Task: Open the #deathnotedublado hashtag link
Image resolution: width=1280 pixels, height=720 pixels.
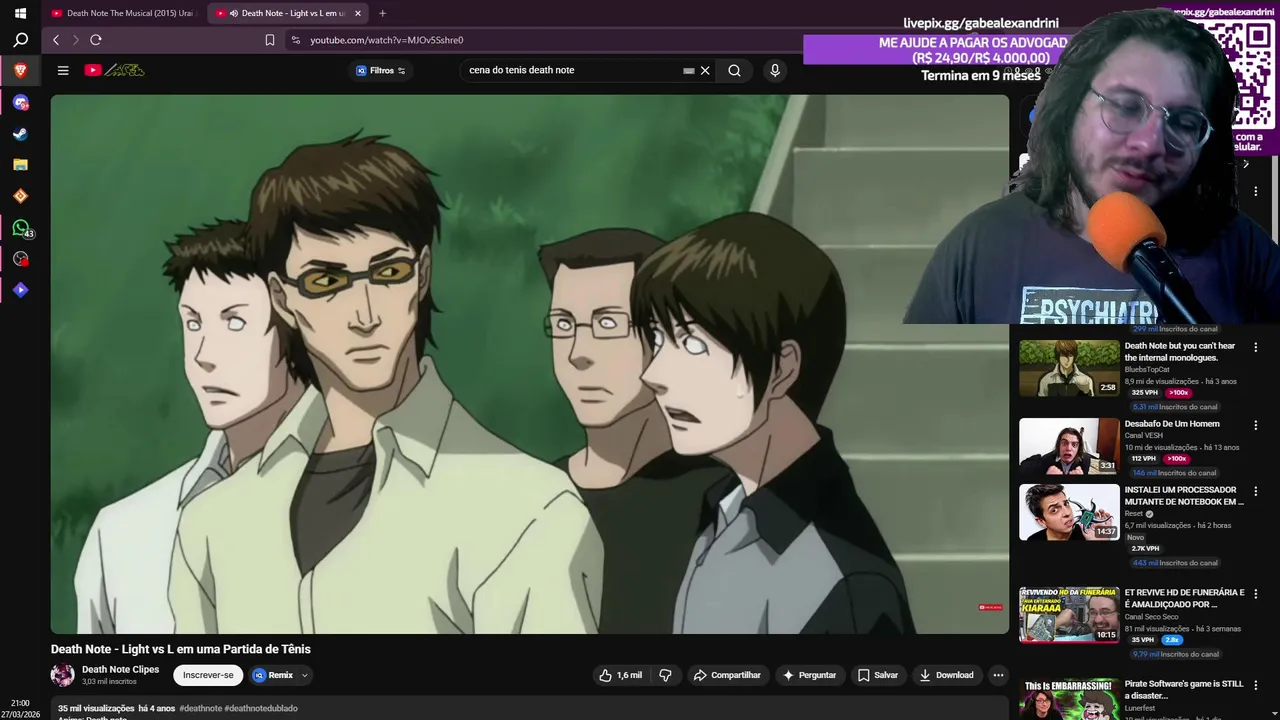Action: [261, 708]
